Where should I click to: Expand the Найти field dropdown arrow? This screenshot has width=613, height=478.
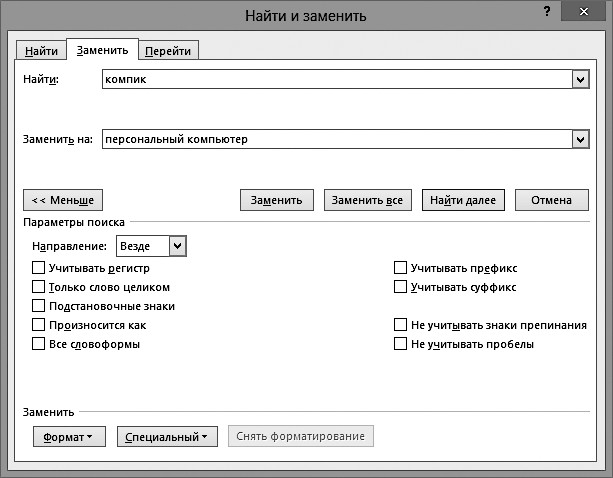click(579, 79)
